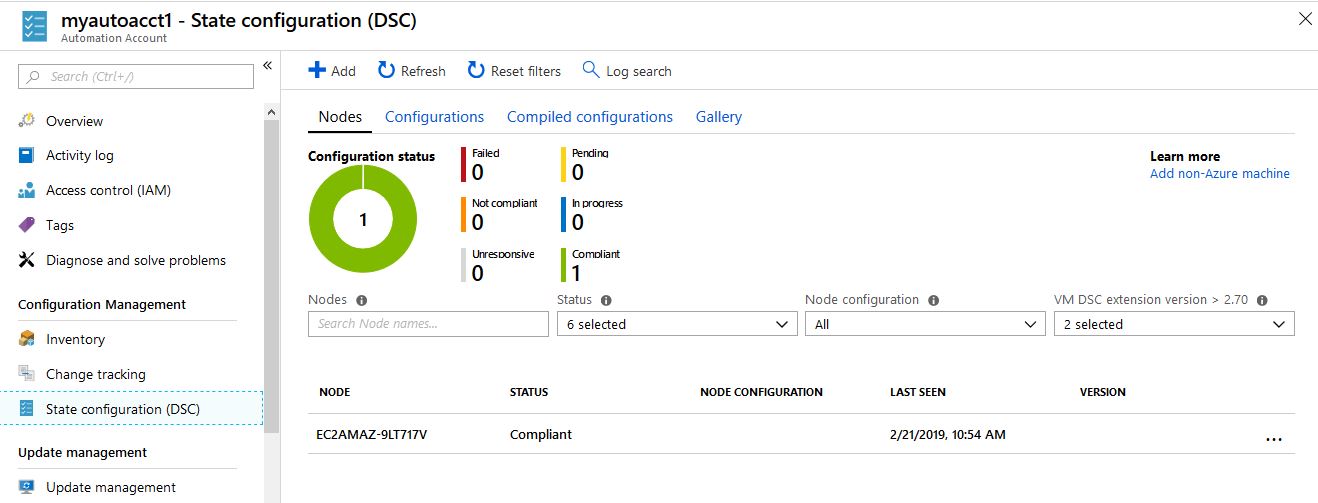Click the Search Node names field
Image resolution: width=1318 pixels, height=503 pixels.
click(x=428, y=324)
